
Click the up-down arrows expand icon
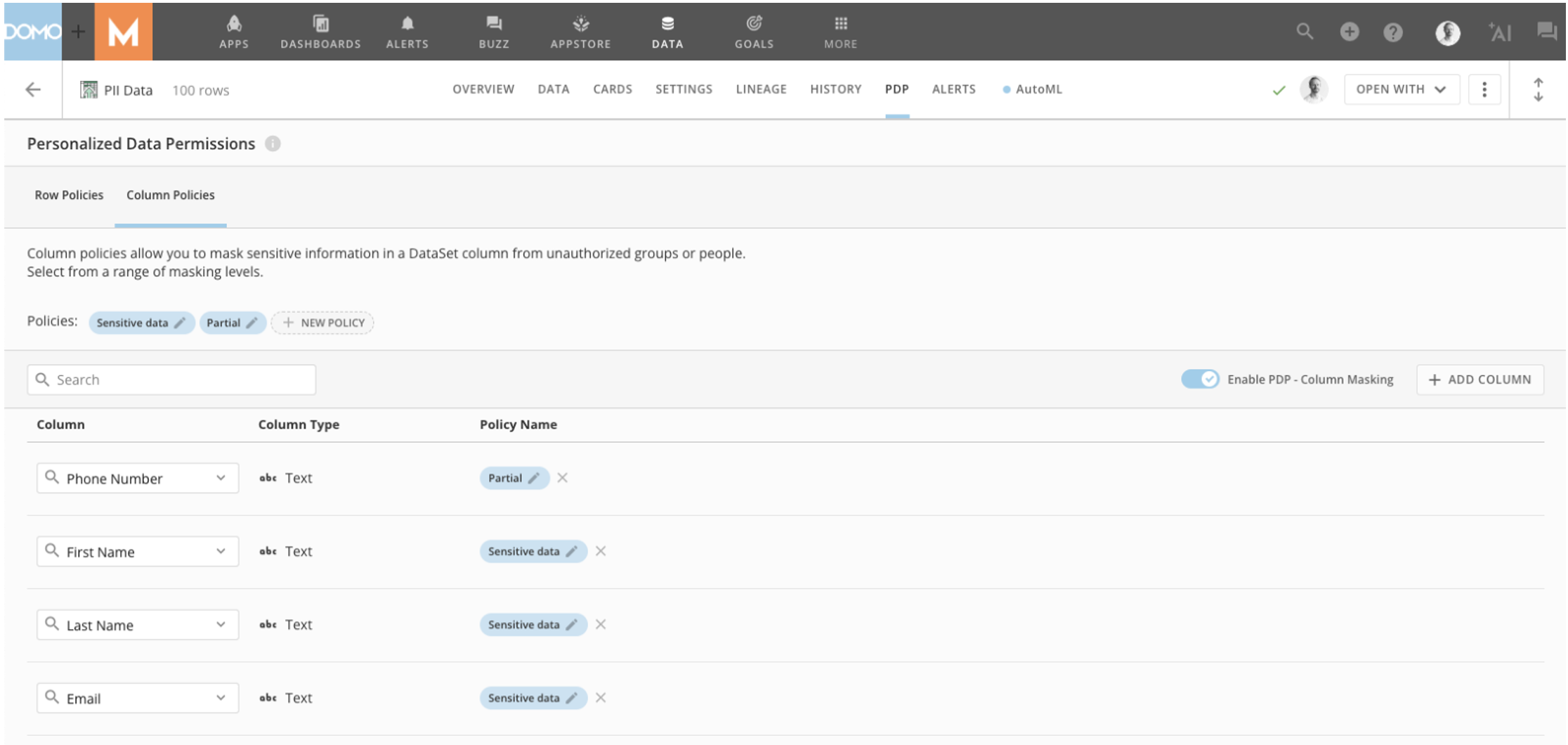[x=1538, y=90]
